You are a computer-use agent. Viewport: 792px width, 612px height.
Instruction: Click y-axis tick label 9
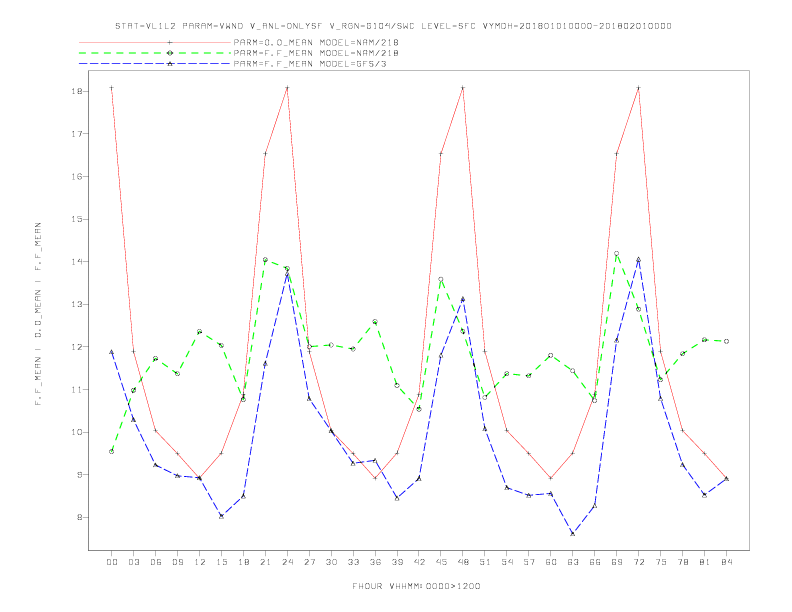click(80, 475)
